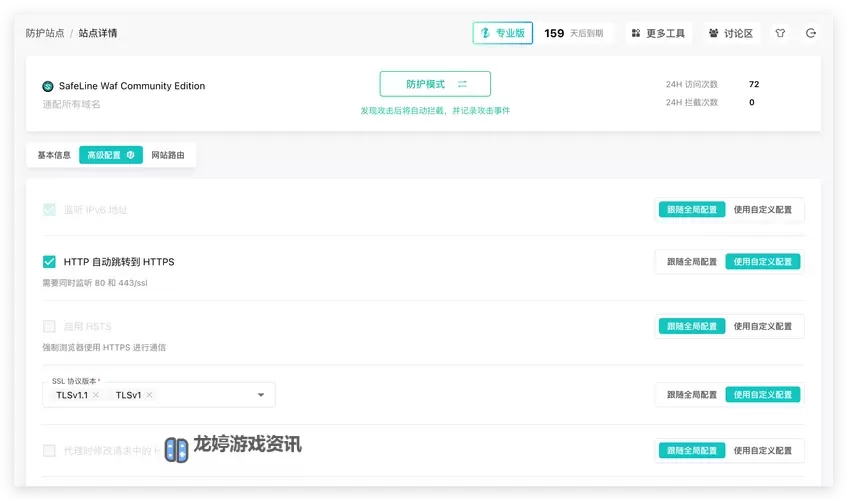Image resolution: width=847 pixels, height=500 pixels.
Task: Remove the TLSv1.1 tag
Action: [96, 395]
